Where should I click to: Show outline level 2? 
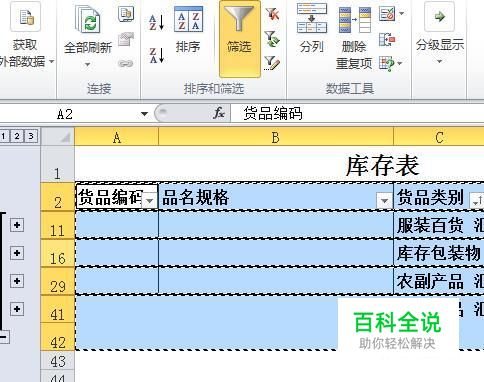[17, 136]
